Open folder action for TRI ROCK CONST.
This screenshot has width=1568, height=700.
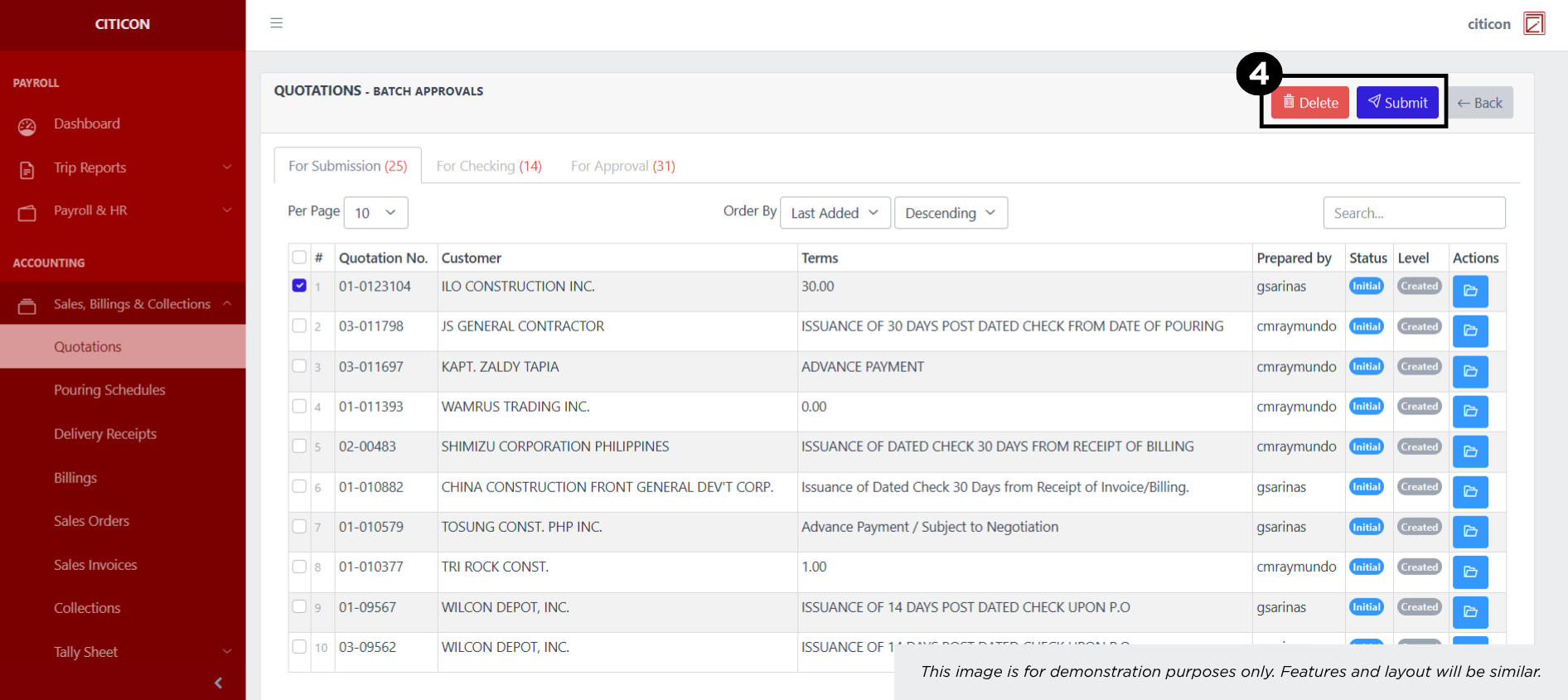coord(1470,572)
